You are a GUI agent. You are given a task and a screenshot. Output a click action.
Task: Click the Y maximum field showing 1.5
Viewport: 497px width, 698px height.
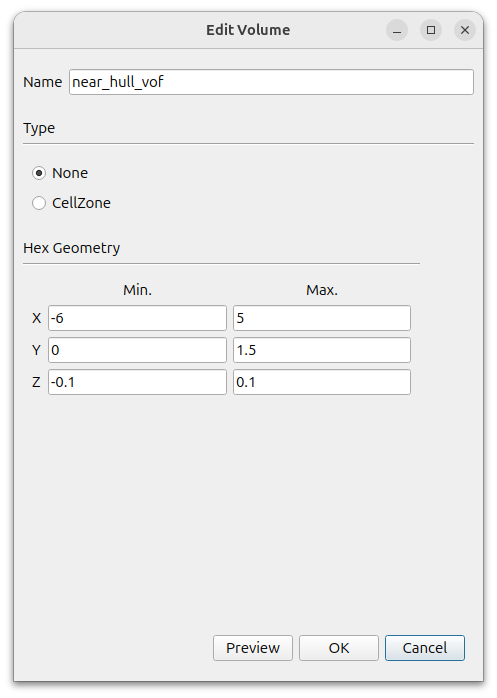click(322, 350)
